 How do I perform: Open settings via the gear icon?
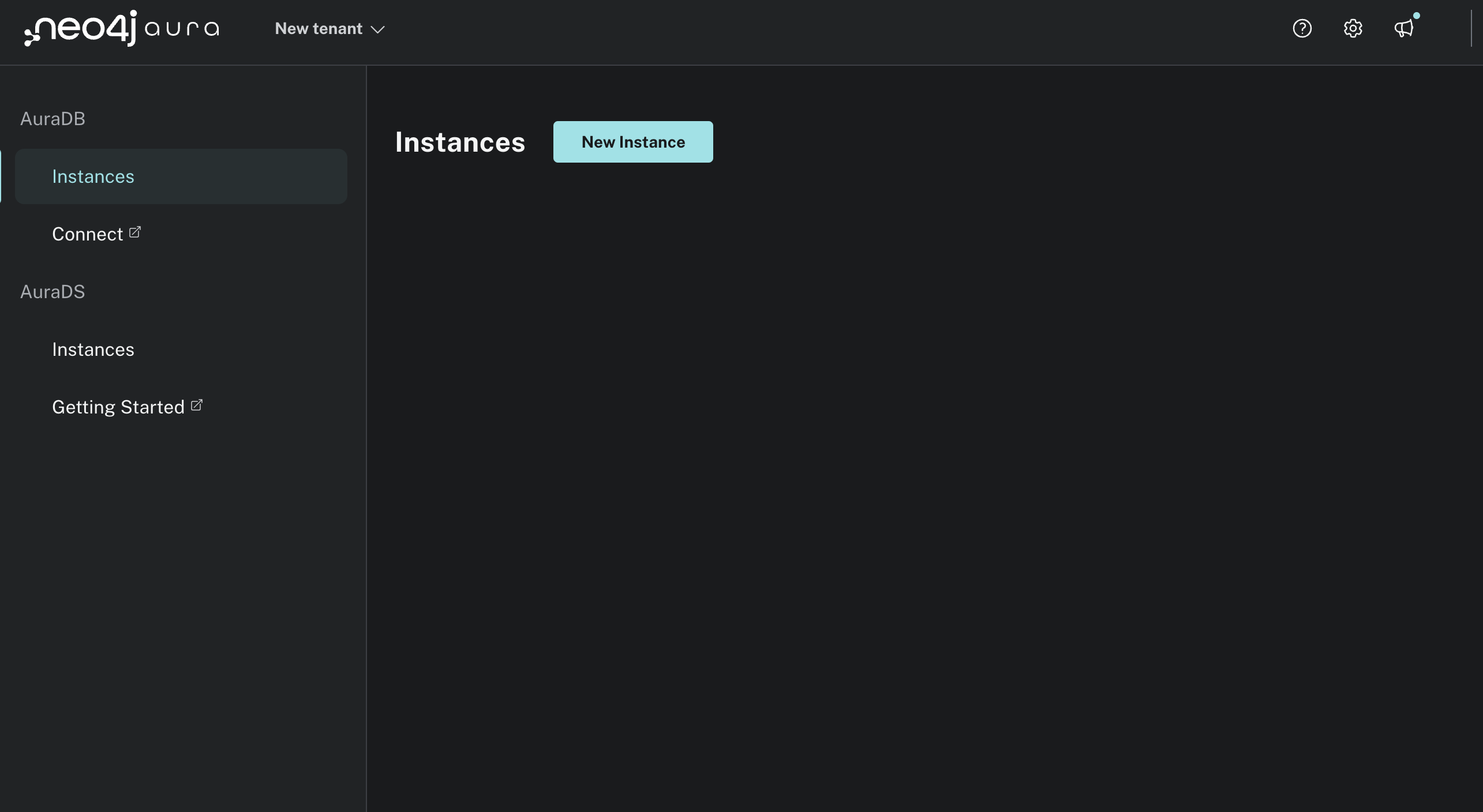(x=1353, y=28)
